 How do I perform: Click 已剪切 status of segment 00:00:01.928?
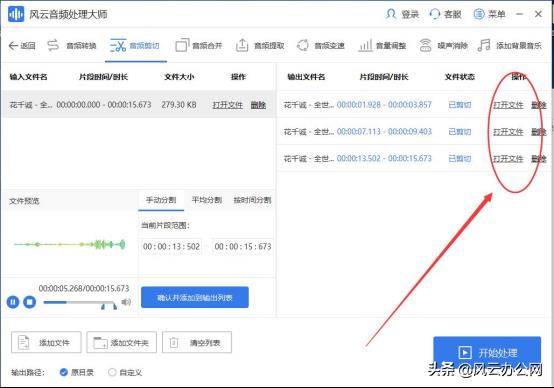tap(460, 105)
